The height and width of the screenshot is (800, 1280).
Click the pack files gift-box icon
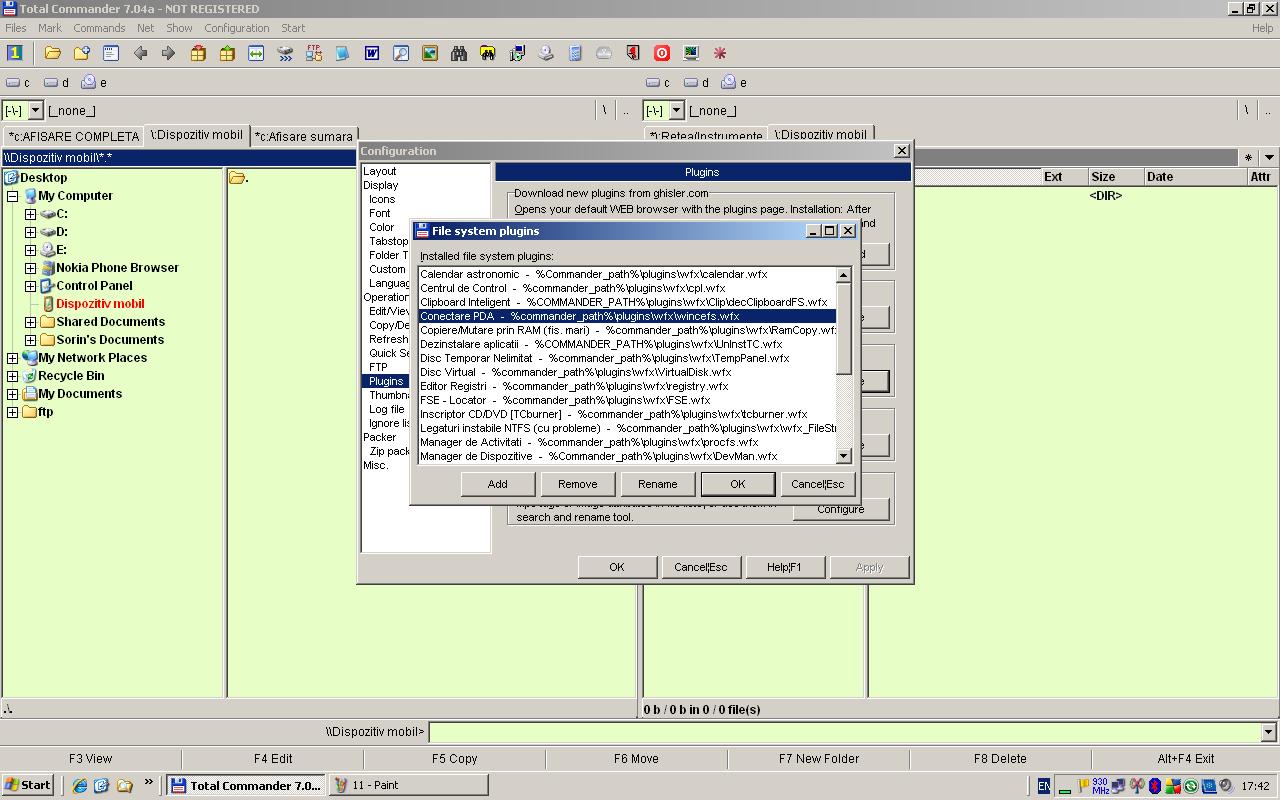click(x=198, y=53)
